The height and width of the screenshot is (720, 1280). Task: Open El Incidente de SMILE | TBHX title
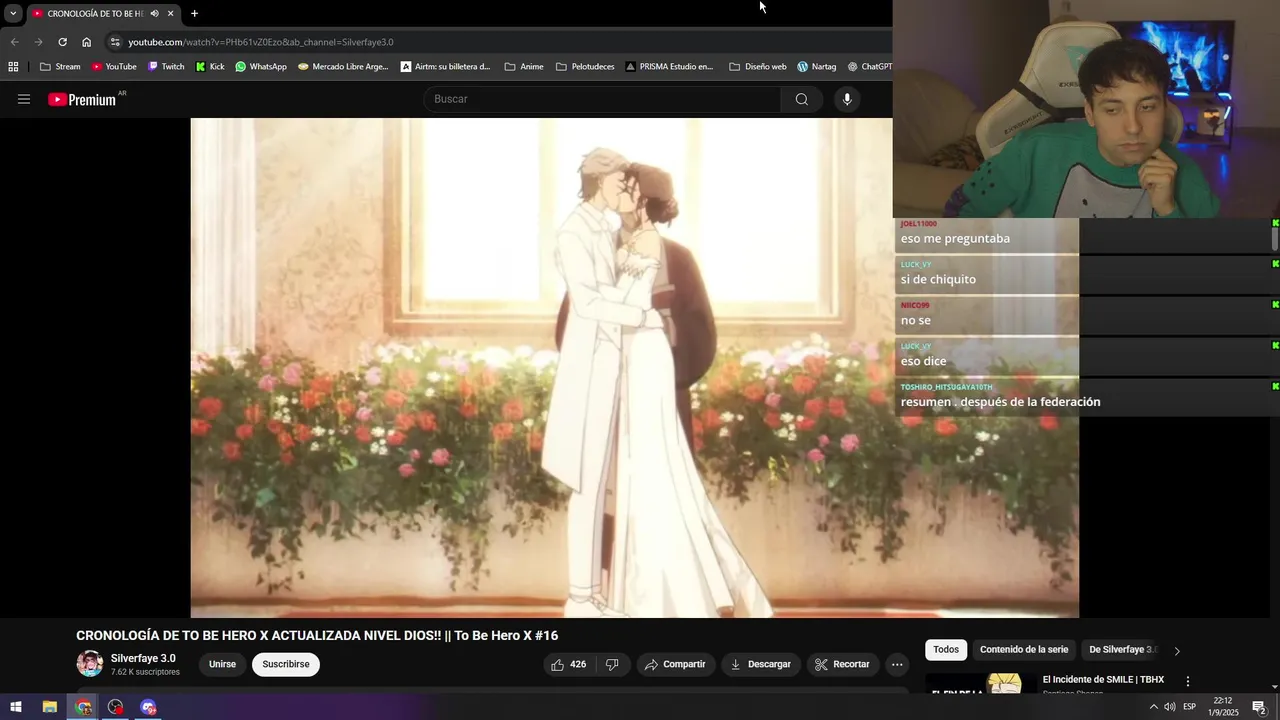(1103, 680)
